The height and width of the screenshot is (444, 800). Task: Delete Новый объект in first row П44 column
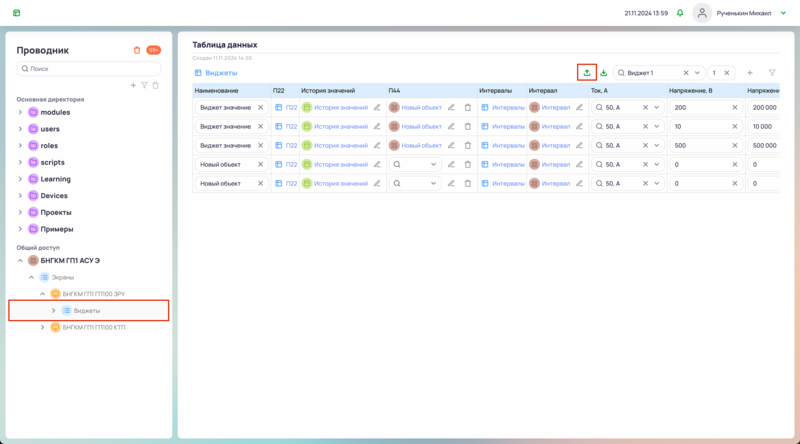pyautogui.click(x=467, y=107)
